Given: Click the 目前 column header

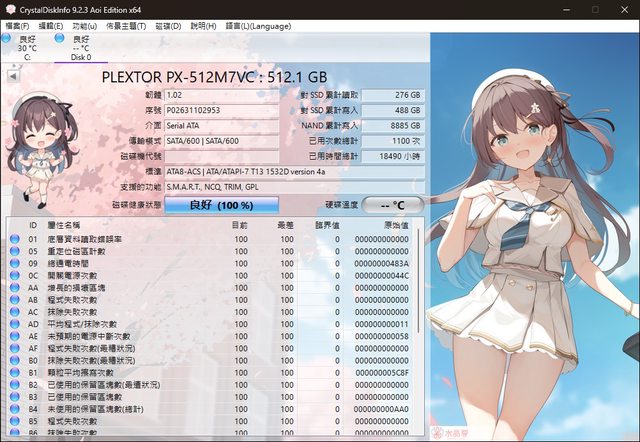Looking at the screenshot, I should [240, 225].
